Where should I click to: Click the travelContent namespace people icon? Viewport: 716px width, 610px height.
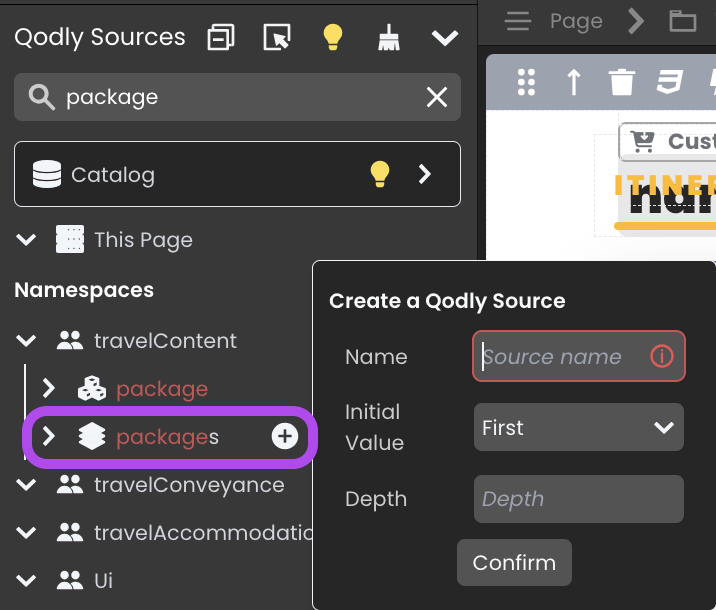(x=70, y=341)
